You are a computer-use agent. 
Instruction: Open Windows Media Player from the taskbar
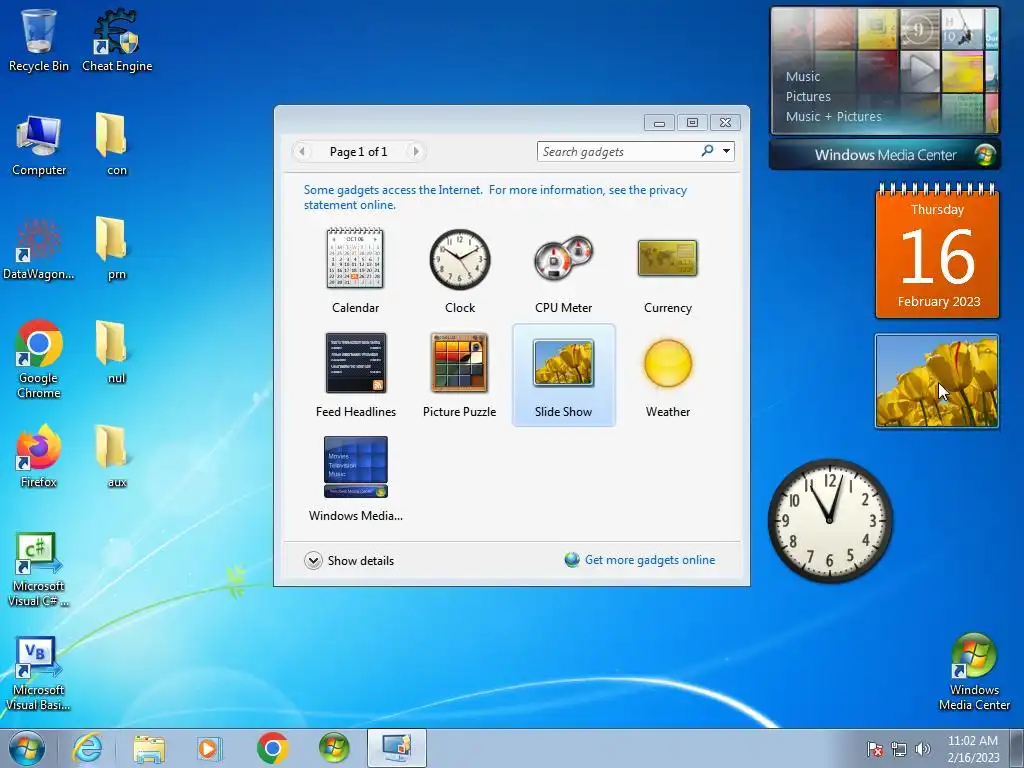(x=210, y=748)
